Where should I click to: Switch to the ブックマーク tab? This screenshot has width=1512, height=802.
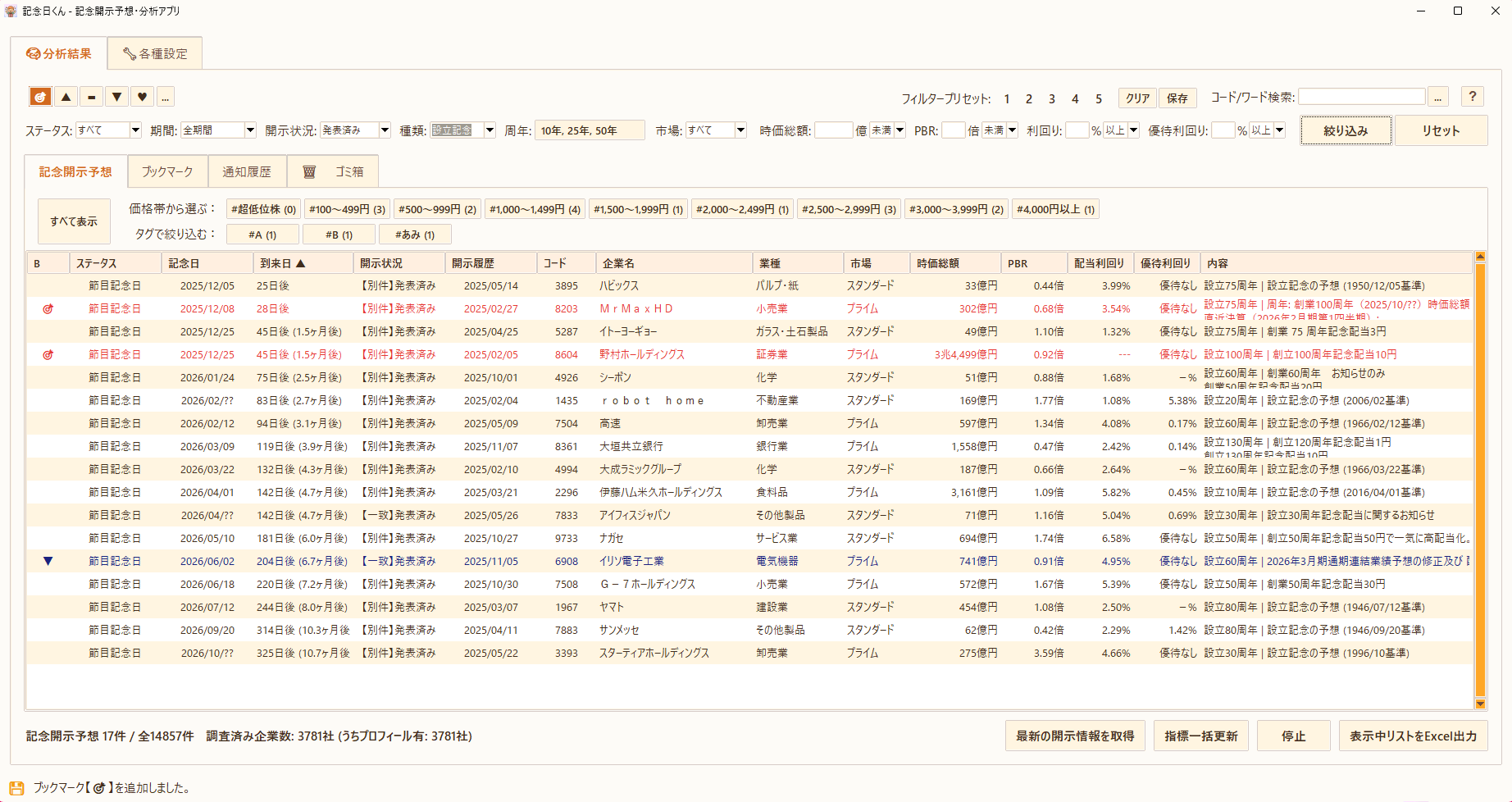pyautogui.click(x=167, y=171)
